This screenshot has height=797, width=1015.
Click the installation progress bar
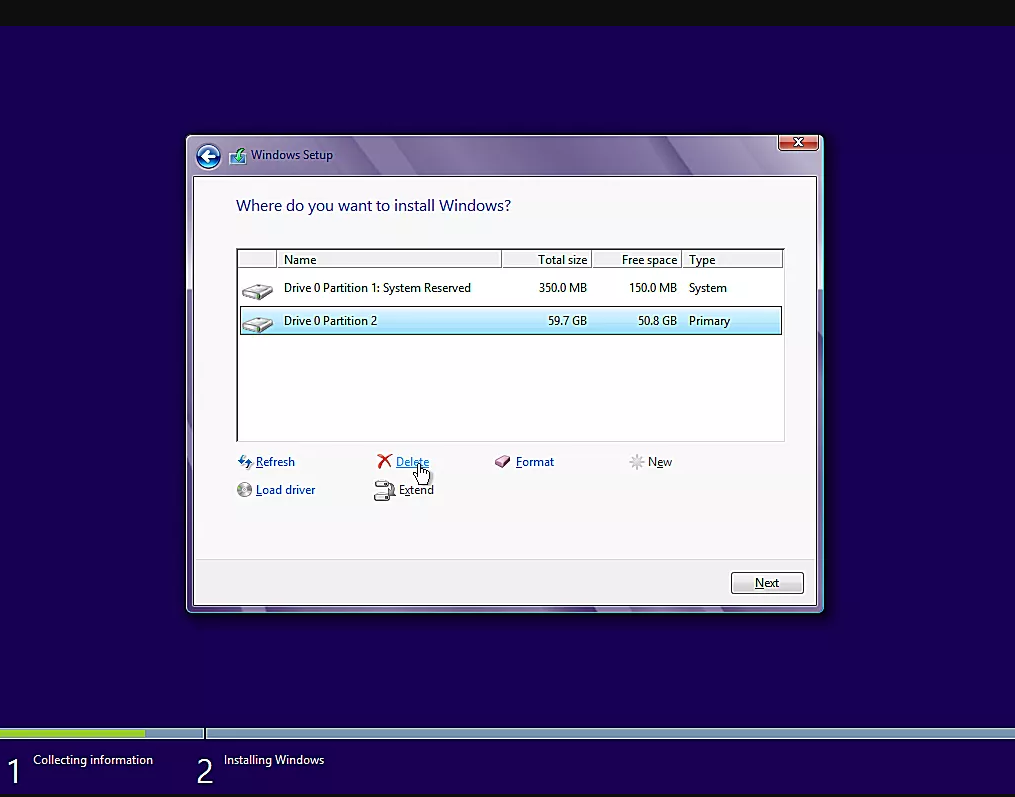(508, 734)
